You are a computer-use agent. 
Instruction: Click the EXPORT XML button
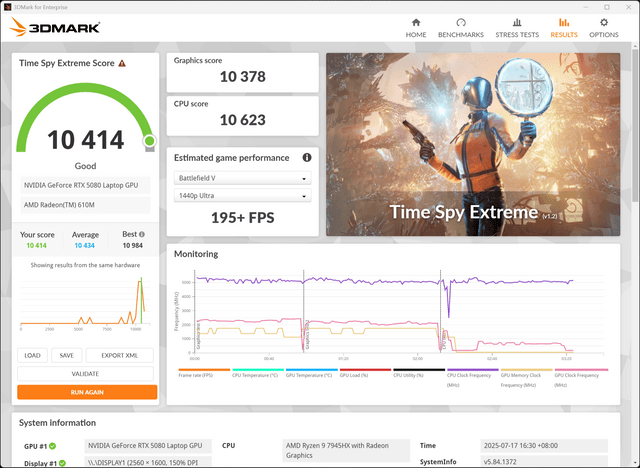click(x=120, y=355)
